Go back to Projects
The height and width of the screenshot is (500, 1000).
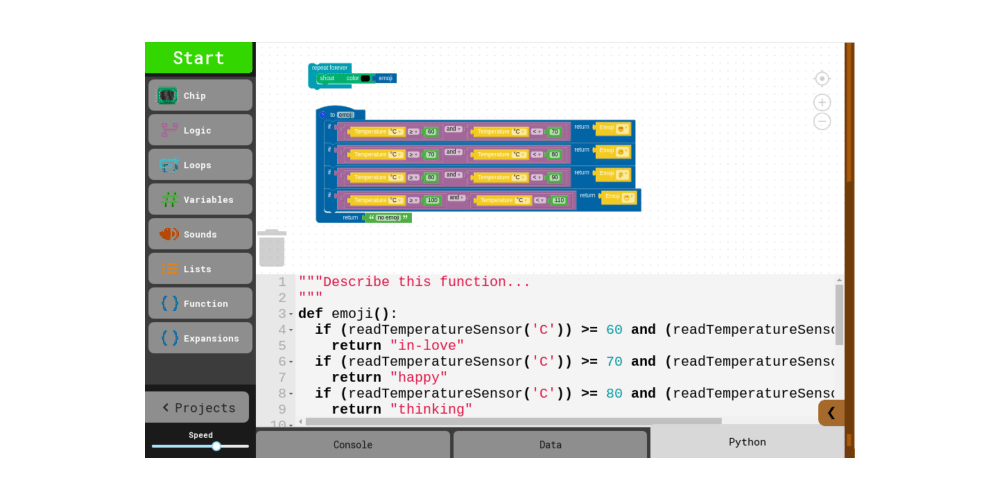199,407
